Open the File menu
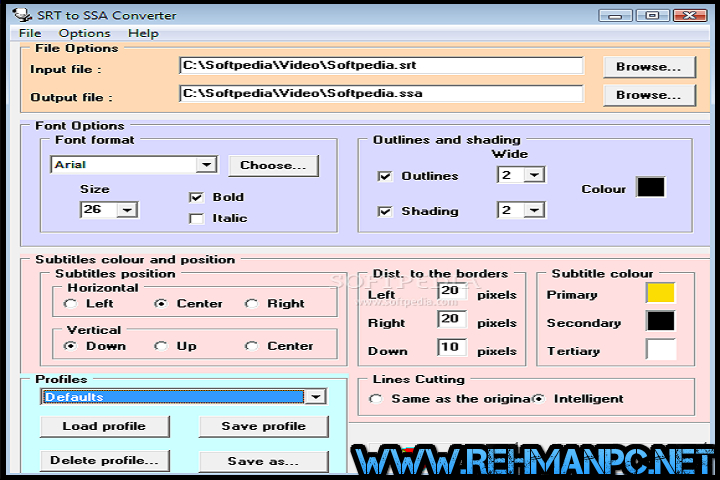Viewport: 720px width, 480px height. click(29, 33)
